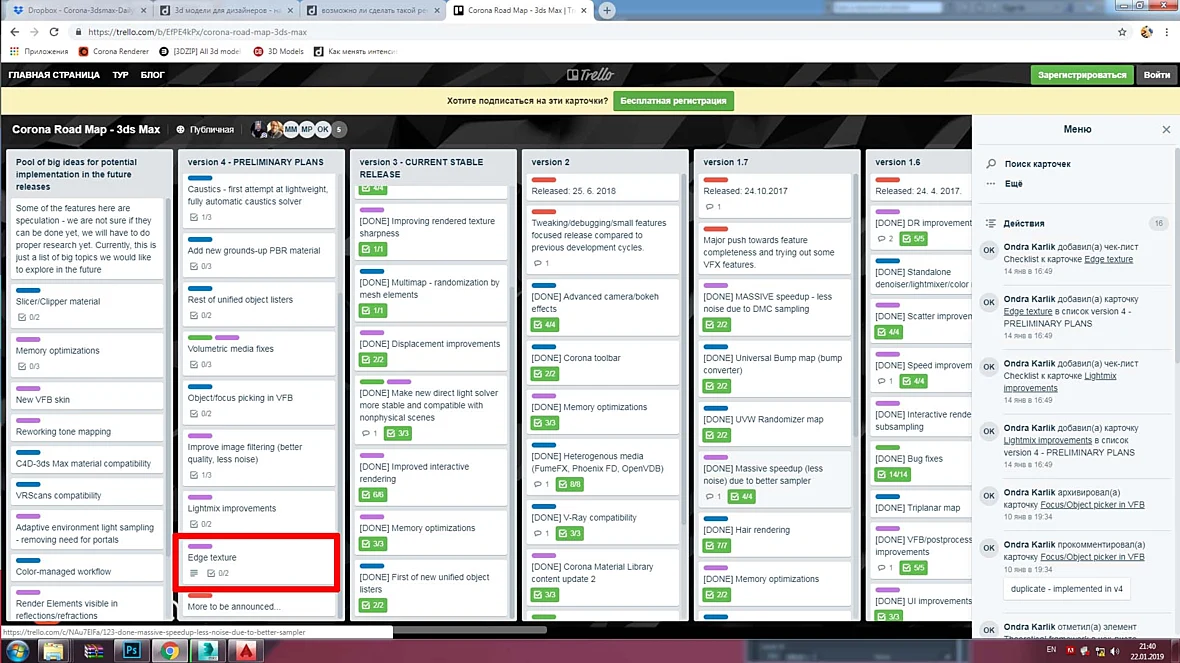The image size is (1180, 663).
Task: Open the Приложения apps bookmark
Action: 38,51
